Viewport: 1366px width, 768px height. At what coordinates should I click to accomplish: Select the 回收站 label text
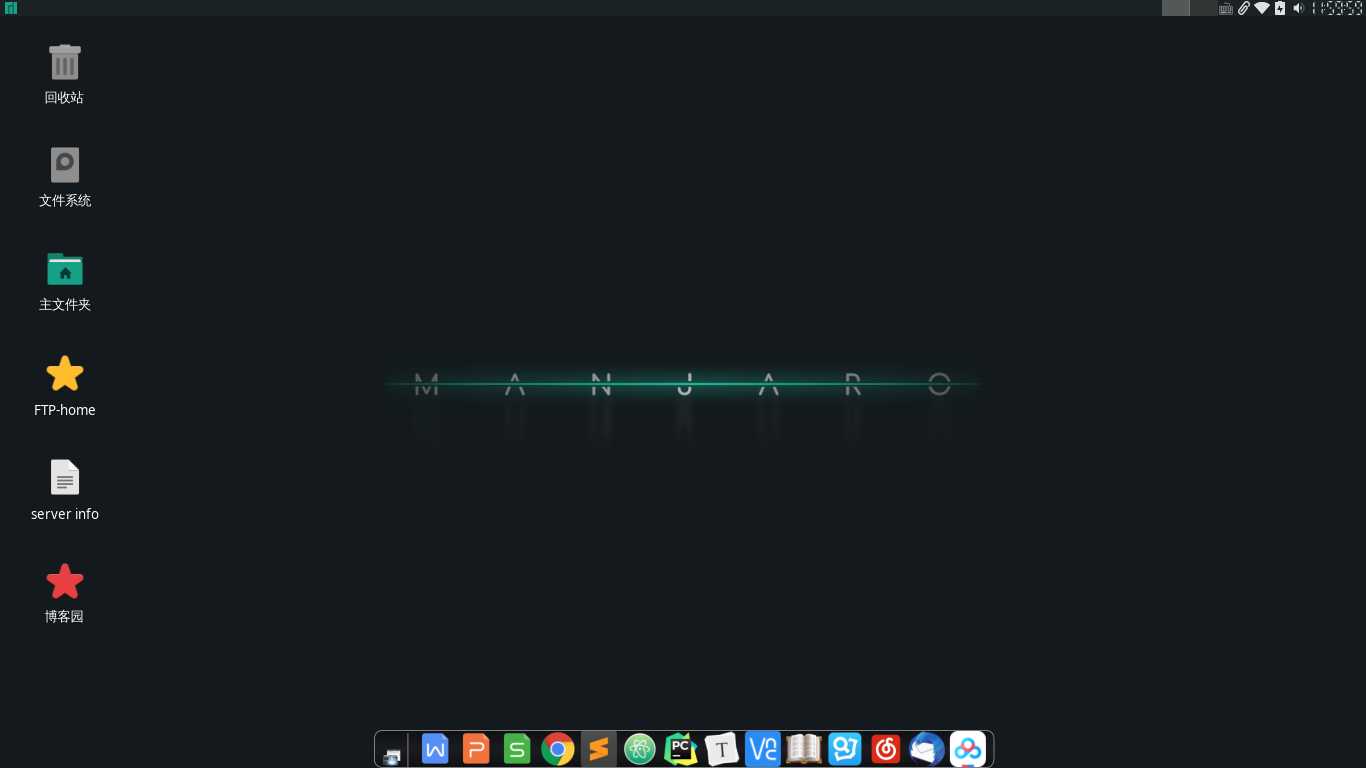64,98
